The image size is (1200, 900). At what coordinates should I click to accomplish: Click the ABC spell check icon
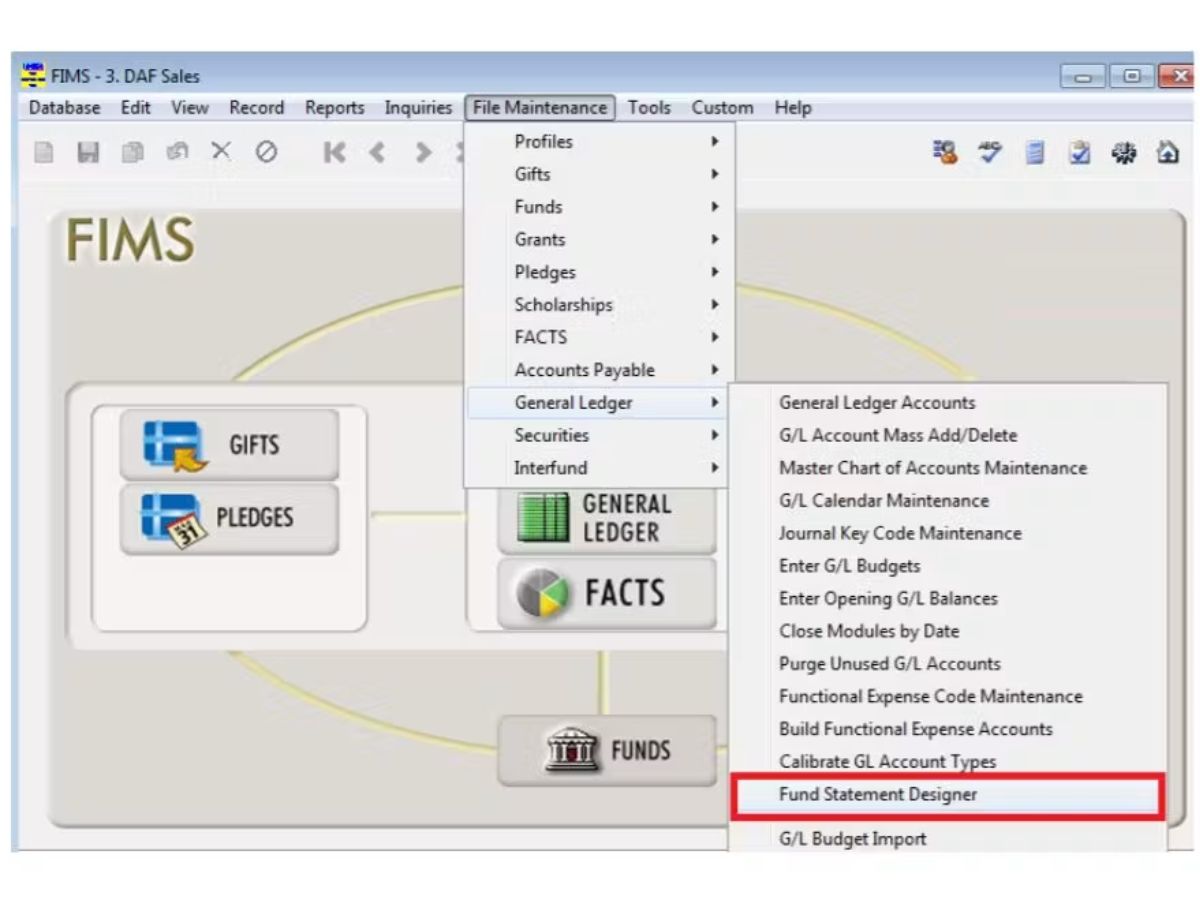pyautogui.click(x=990, y=152)
